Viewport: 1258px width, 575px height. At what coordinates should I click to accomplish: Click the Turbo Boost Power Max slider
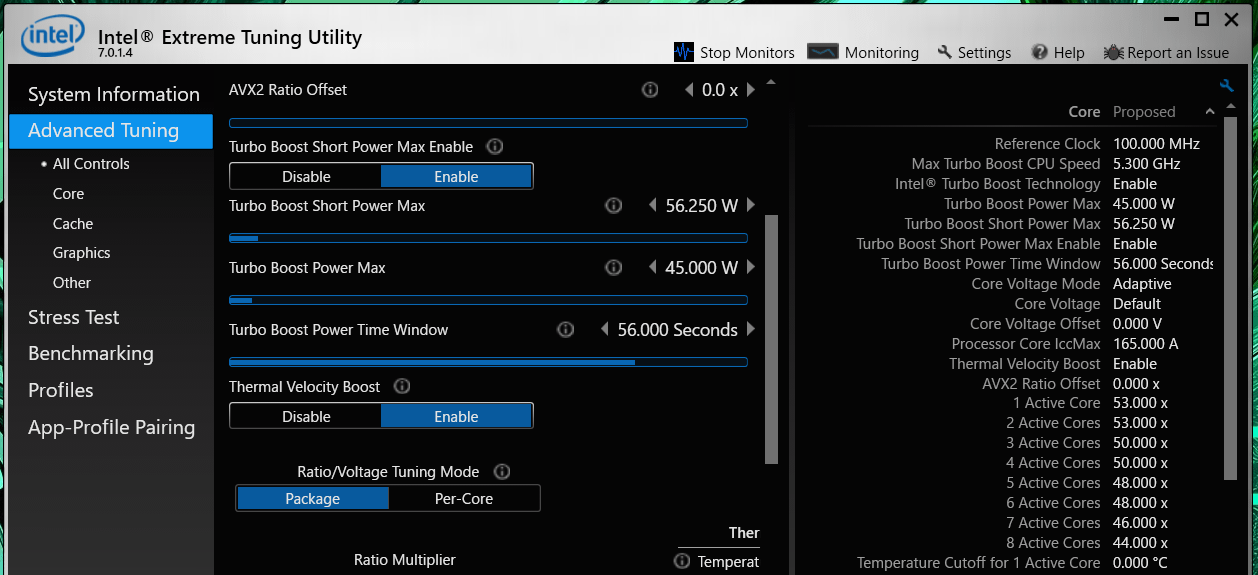point(488,300)
